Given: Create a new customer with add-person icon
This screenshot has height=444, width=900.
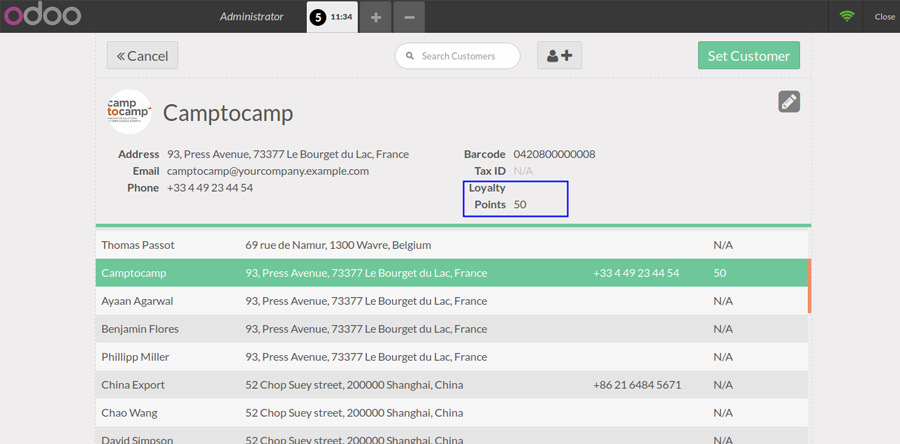Looking at the screenshot, I should click(x=560, y=56).
